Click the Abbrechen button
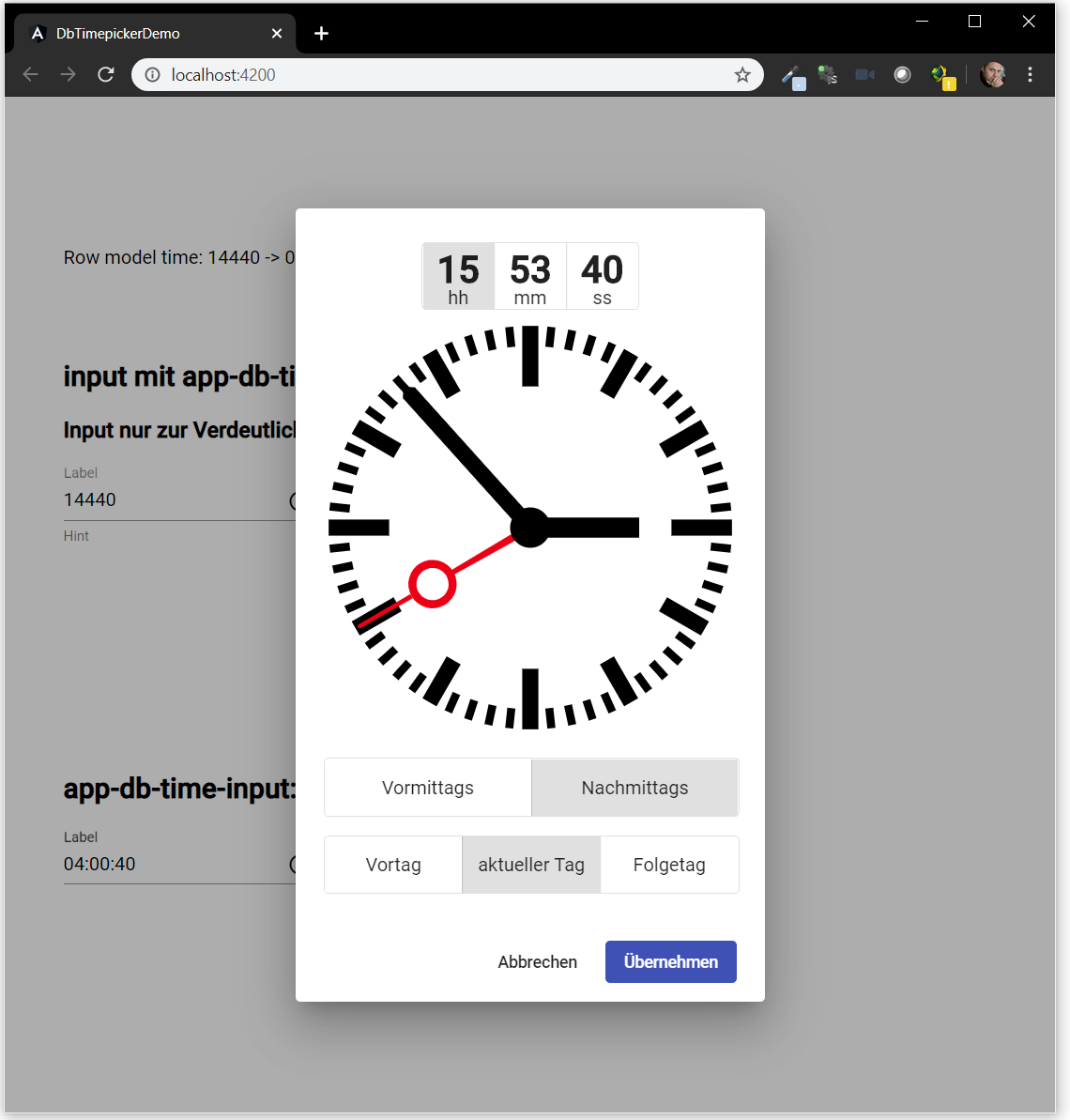The height and width of the screenshot is (1120, 1070). tap(538, 962)
